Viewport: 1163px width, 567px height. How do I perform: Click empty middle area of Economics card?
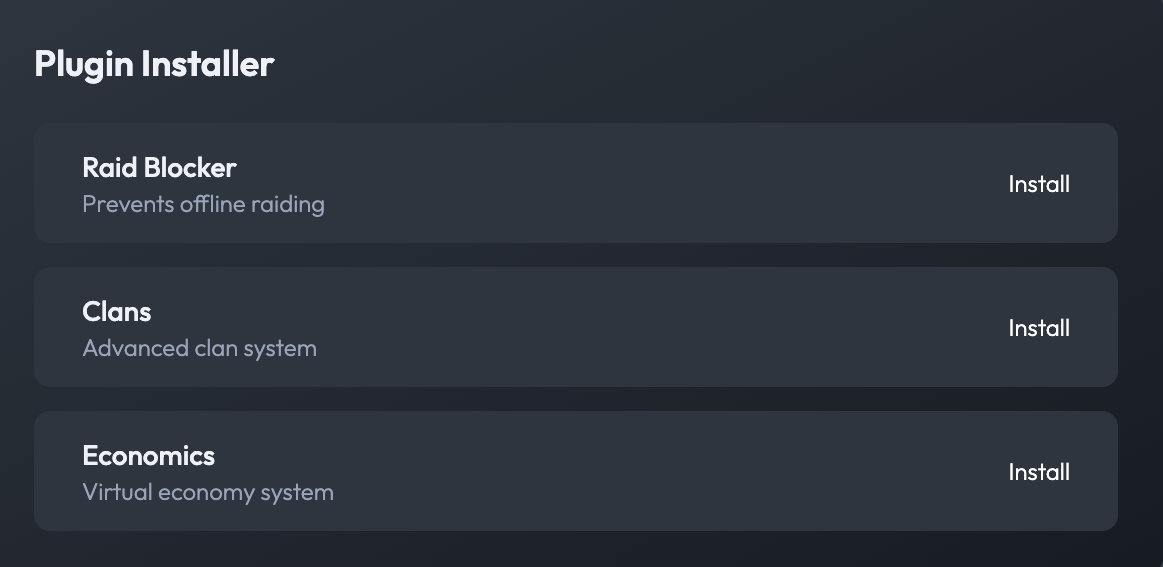pyautogui.click(x=650, y=472)
